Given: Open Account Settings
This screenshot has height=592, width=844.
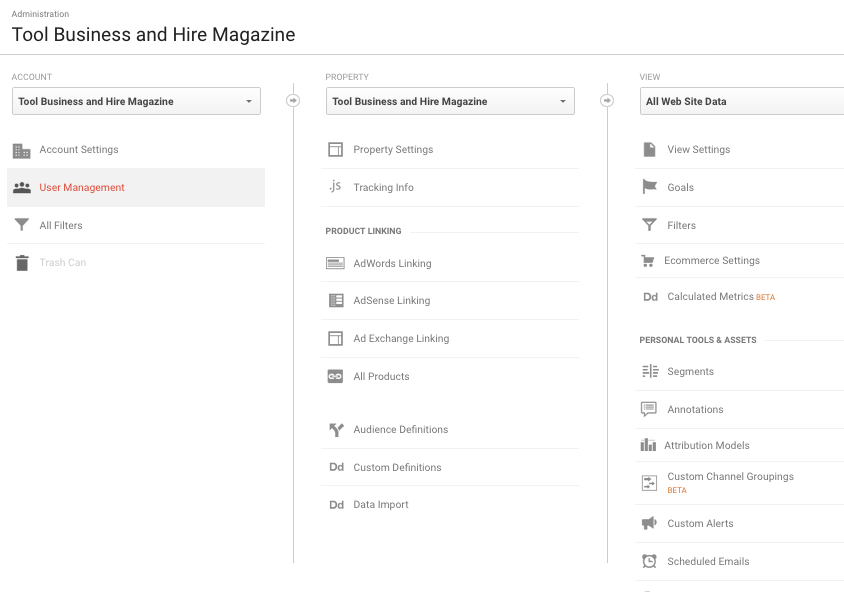Looking at the screenshot, I should click(79, 150).
